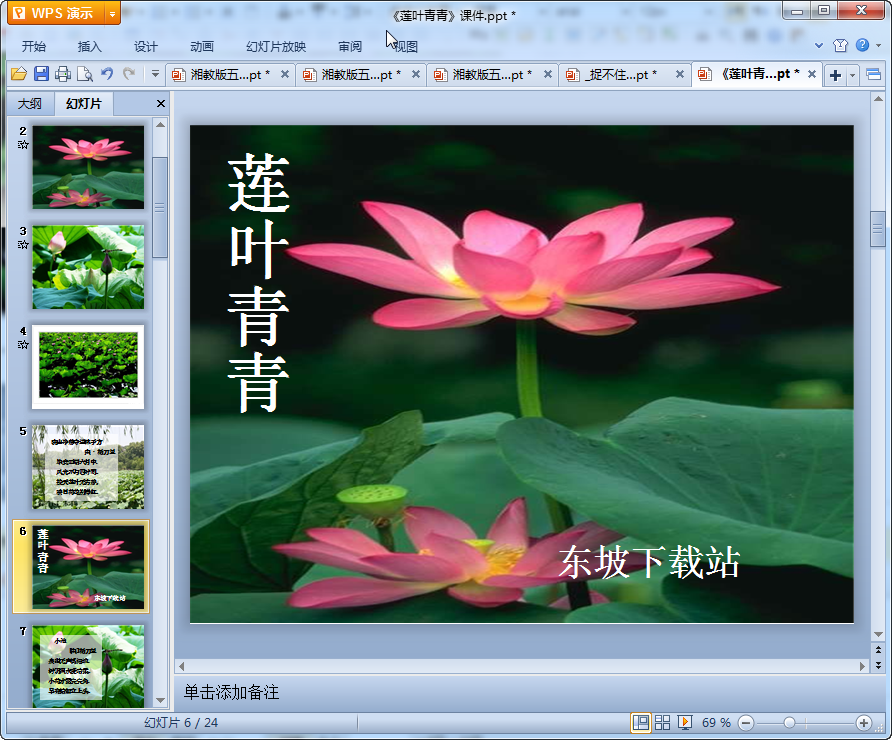The image size is (892, 740).
Task: Switch to Slide Sorter view icon
Action: (662, 722)
